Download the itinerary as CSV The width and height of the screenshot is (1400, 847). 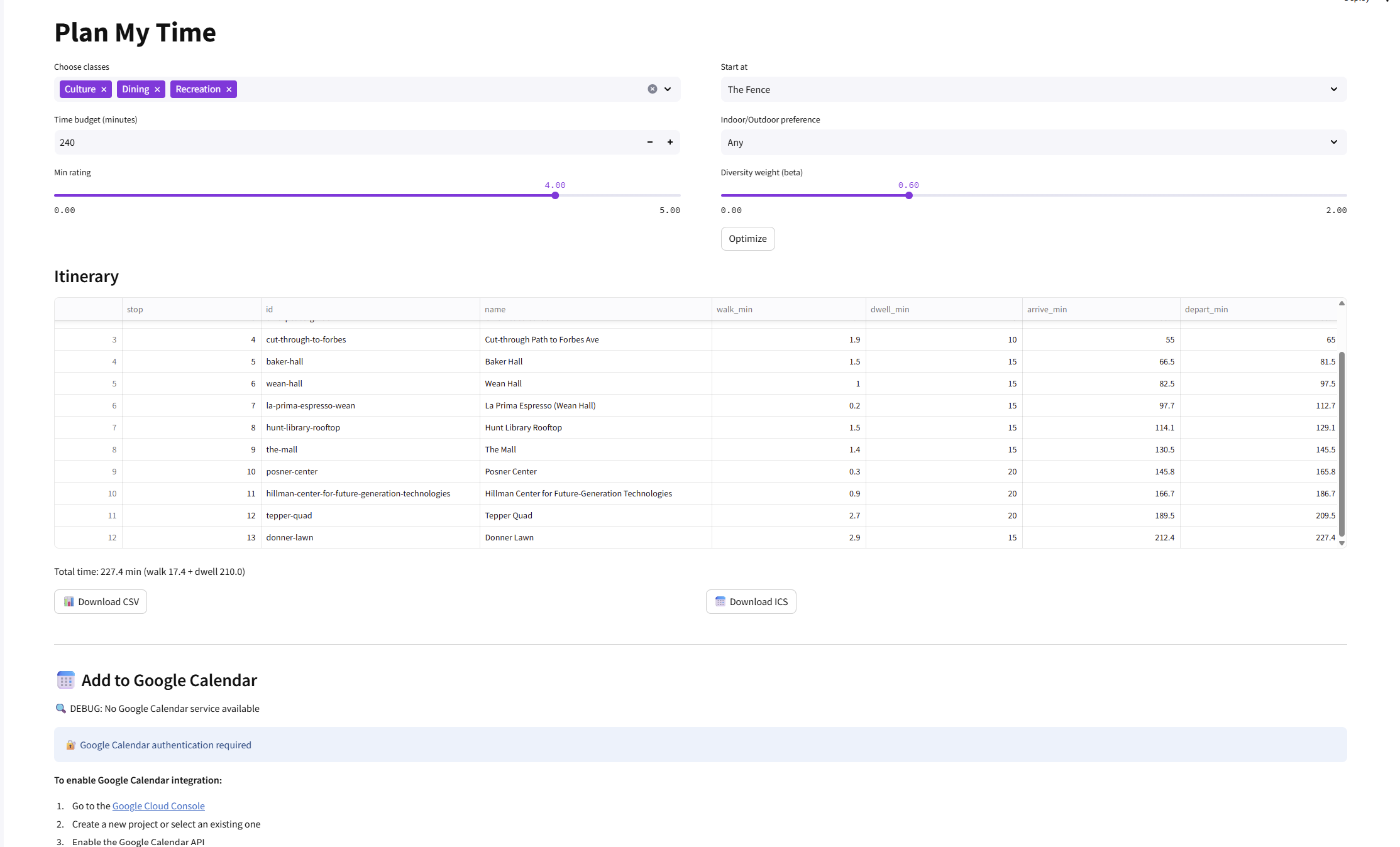pyautogui.click(x=101, y=601)
